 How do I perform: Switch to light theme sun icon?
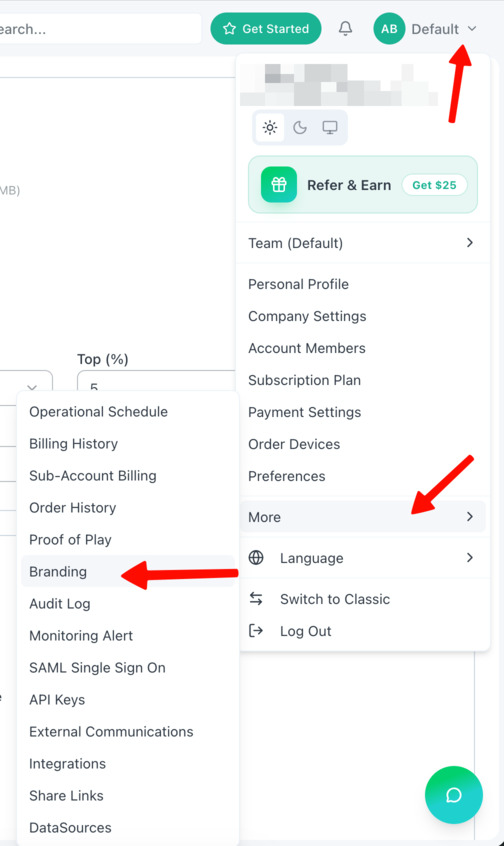coord(270,127)
